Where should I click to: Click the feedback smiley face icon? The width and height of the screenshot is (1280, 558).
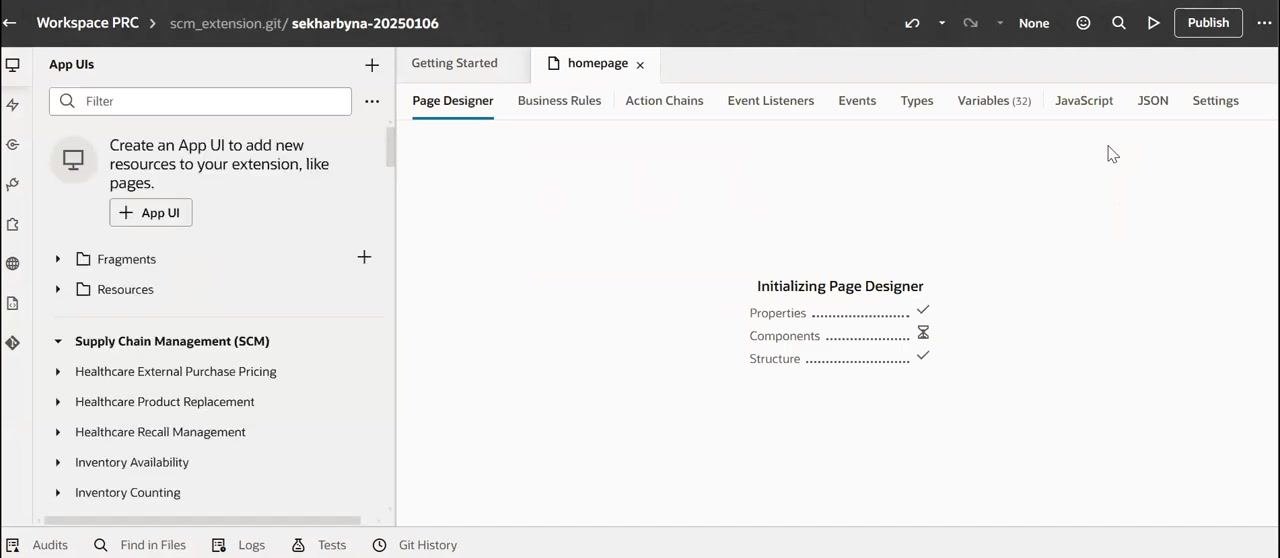[x=1083, y=23]
